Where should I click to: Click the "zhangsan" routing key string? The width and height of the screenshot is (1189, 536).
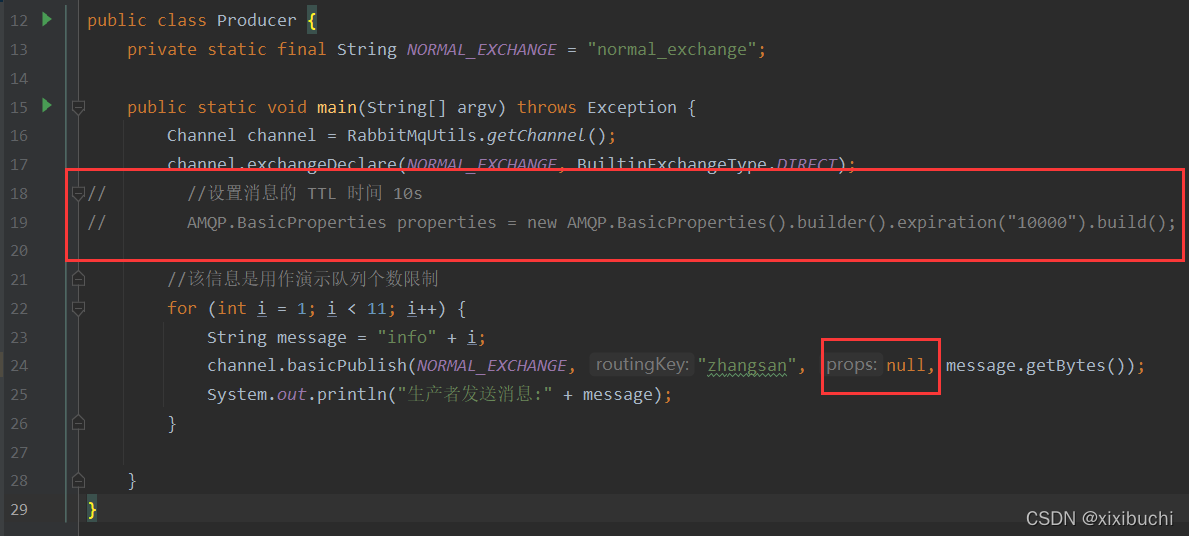point(747,366)
